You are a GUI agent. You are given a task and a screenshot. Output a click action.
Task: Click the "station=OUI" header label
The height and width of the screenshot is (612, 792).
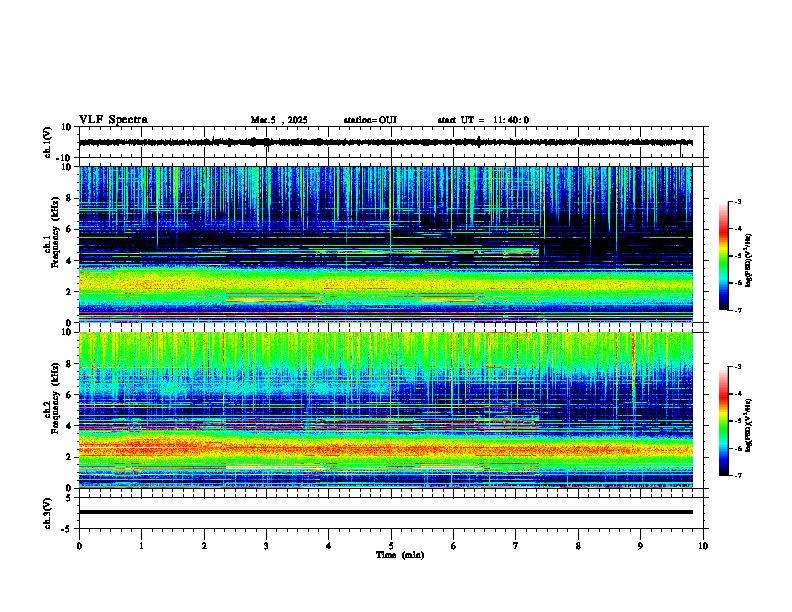pos(370,120)
